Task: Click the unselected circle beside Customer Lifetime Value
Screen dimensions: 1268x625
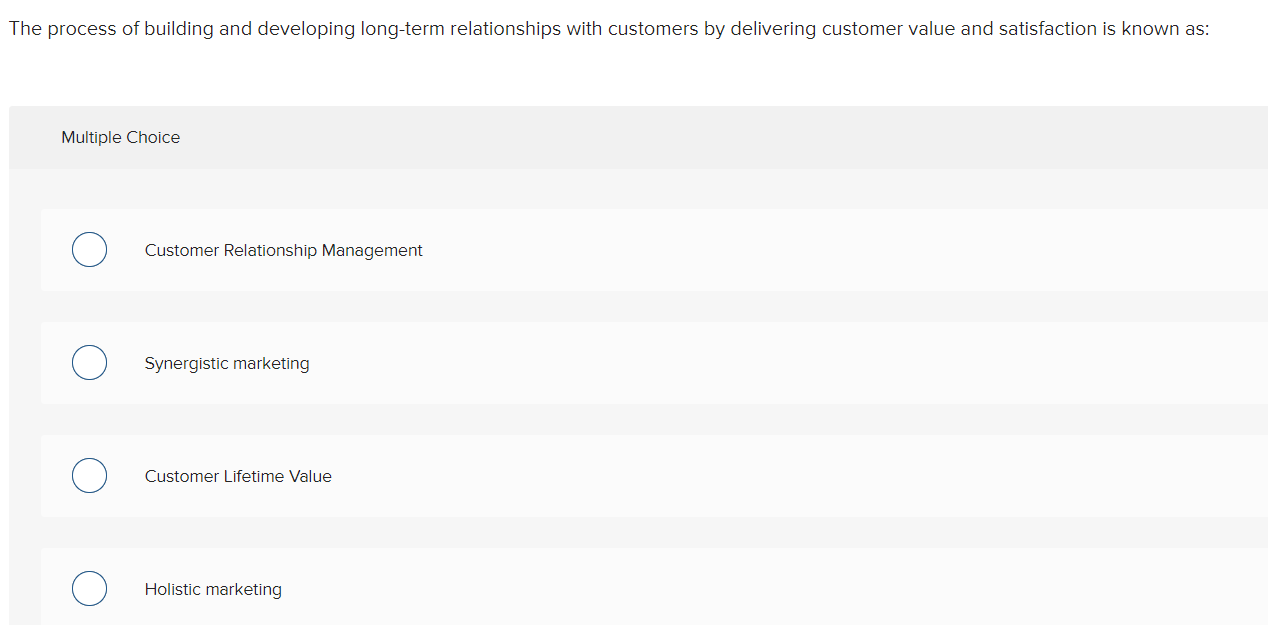Action: (x=89, y=475)
